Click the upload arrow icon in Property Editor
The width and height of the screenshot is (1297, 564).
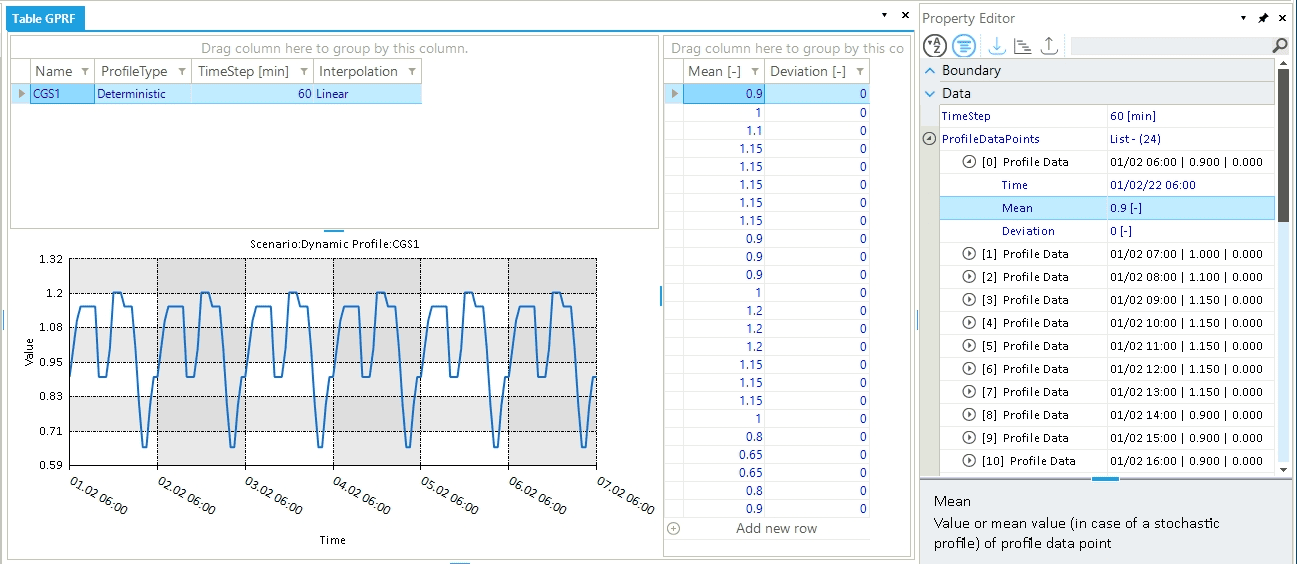1048,45
